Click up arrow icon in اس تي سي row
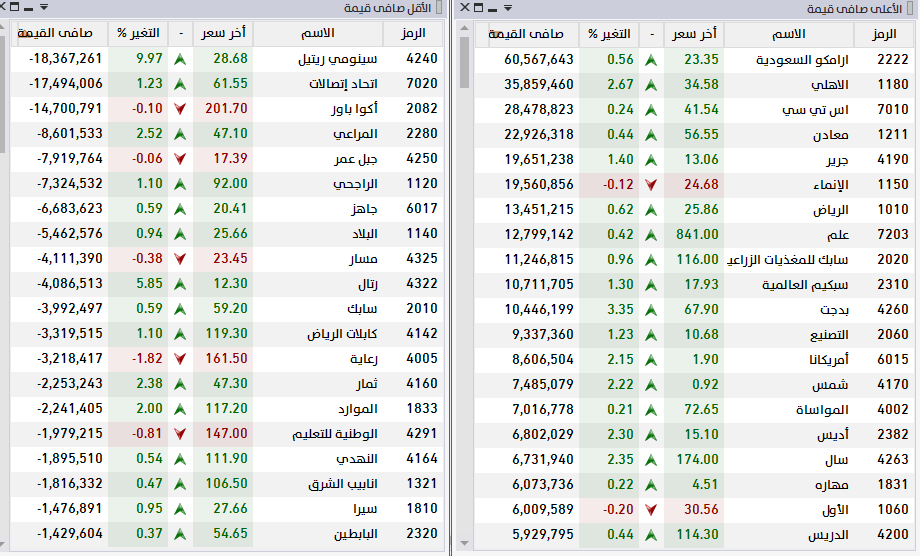 pyautogui.click(x=651, y=110)
